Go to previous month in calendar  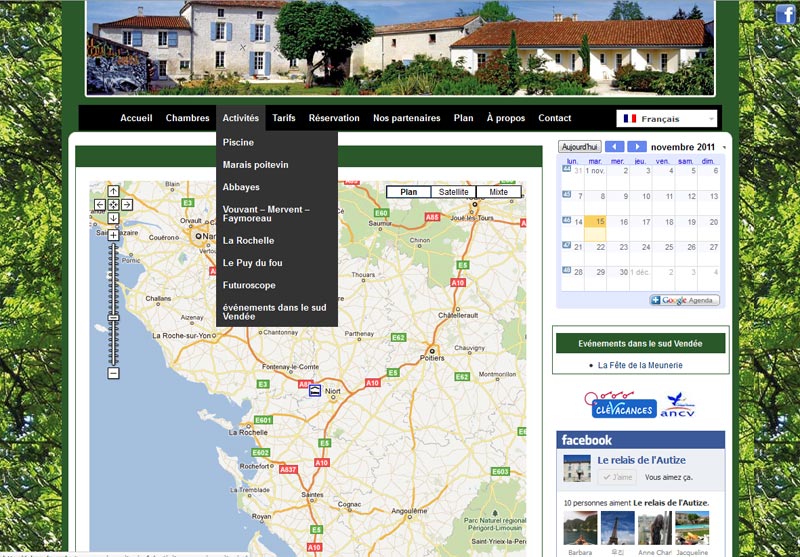coord(614,147)
